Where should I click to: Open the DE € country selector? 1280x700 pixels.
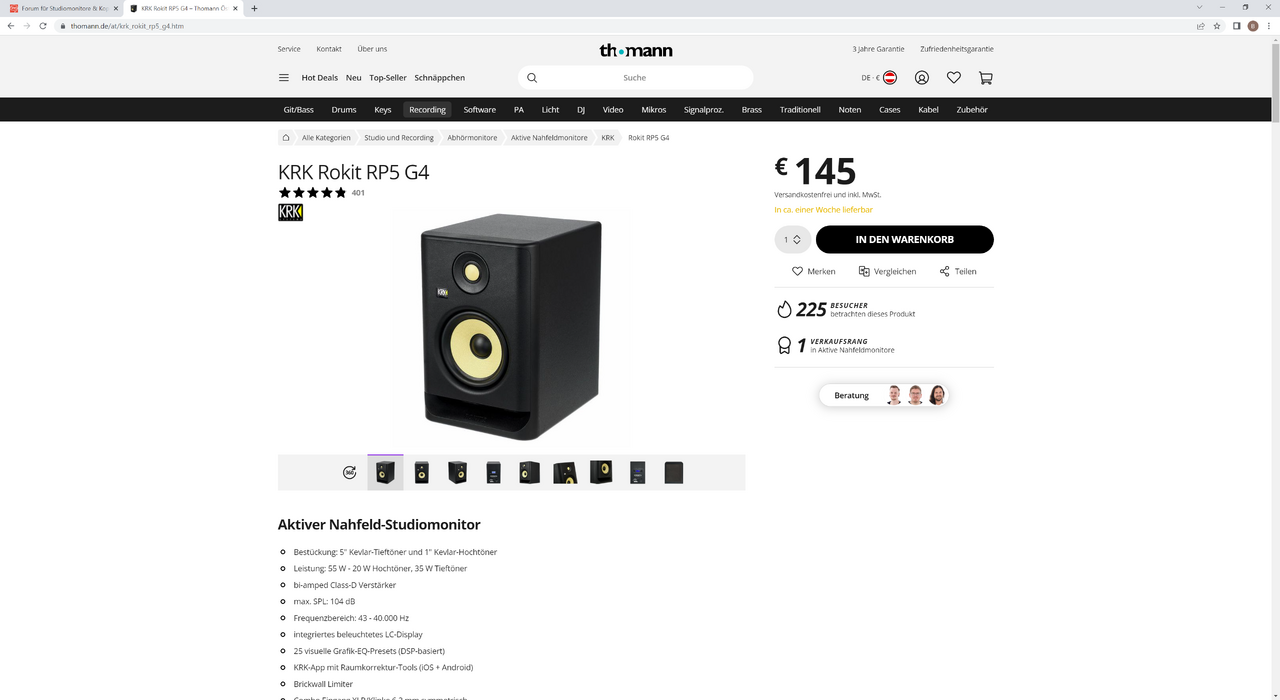click(878, 78)
